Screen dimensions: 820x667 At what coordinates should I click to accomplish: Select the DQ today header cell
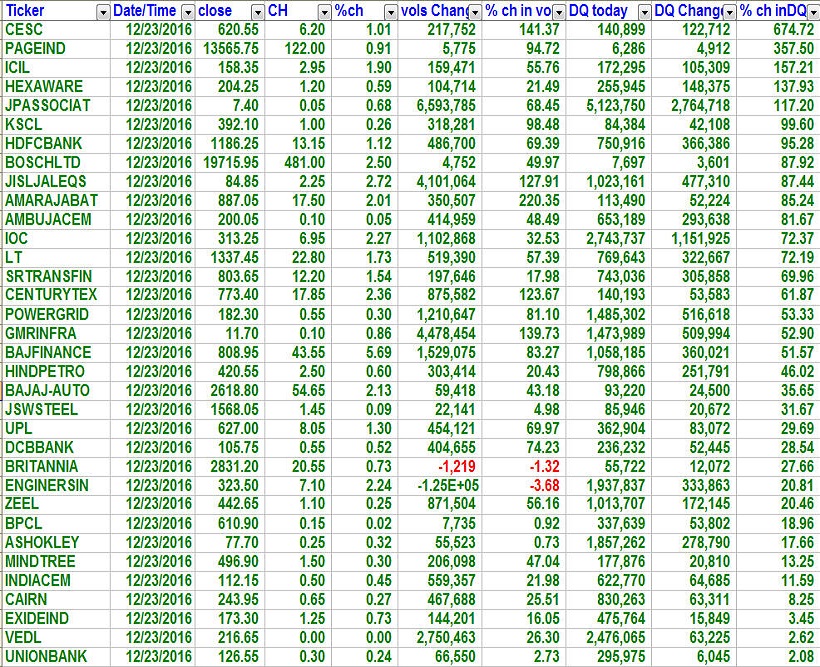pyautogui.click(x=609, y=11)
